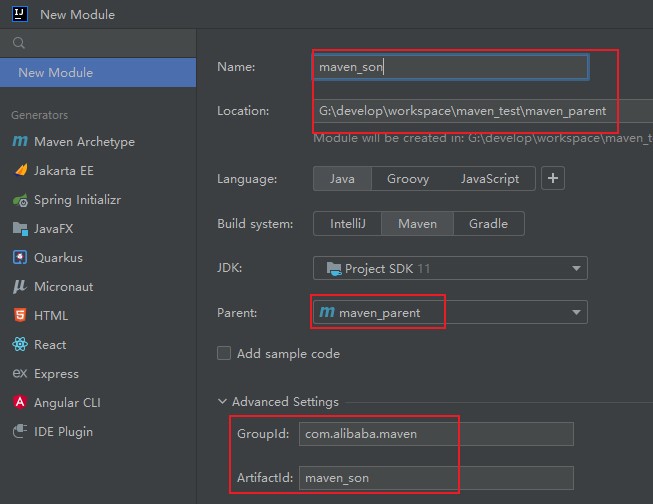
Task: Focus the Location path field
Action: [x=483, y=111]
